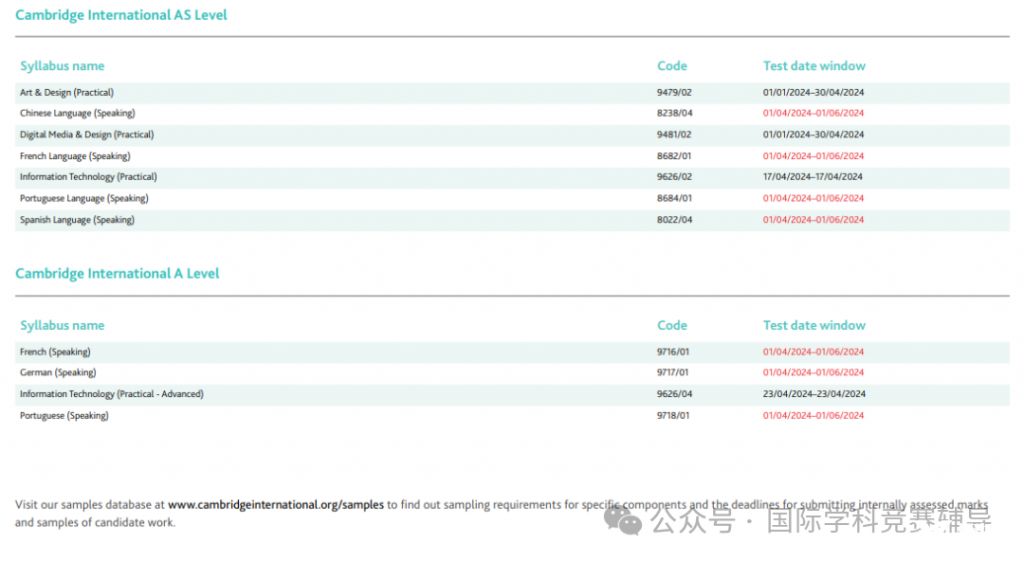
Task: Select Information Technology (Practical - Advanced) row name
Action: [112, 394]
